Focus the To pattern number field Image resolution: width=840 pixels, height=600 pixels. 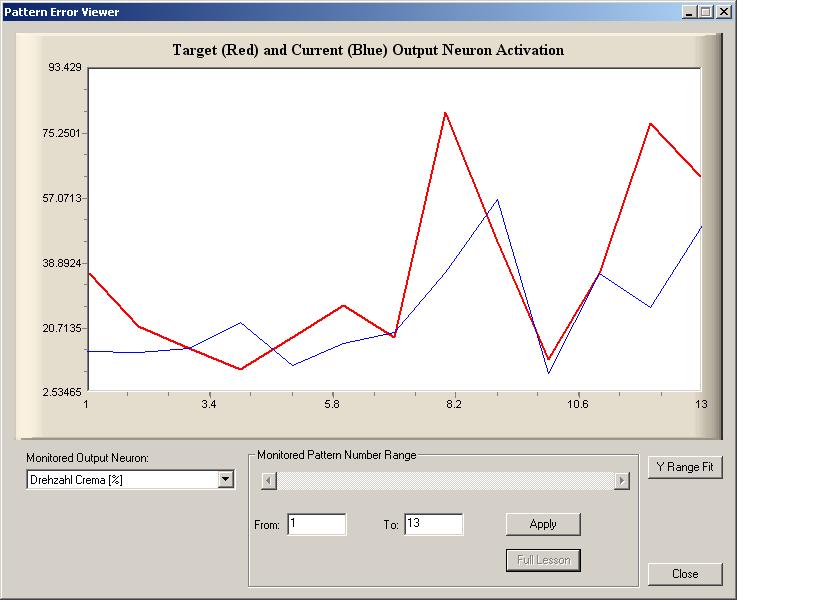pos(433,524)
